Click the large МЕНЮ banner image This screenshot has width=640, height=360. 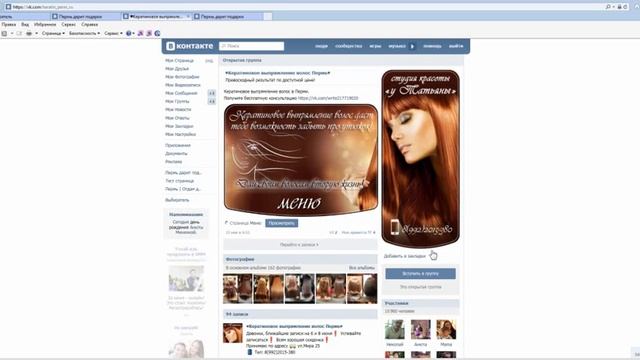coord(300,160)
